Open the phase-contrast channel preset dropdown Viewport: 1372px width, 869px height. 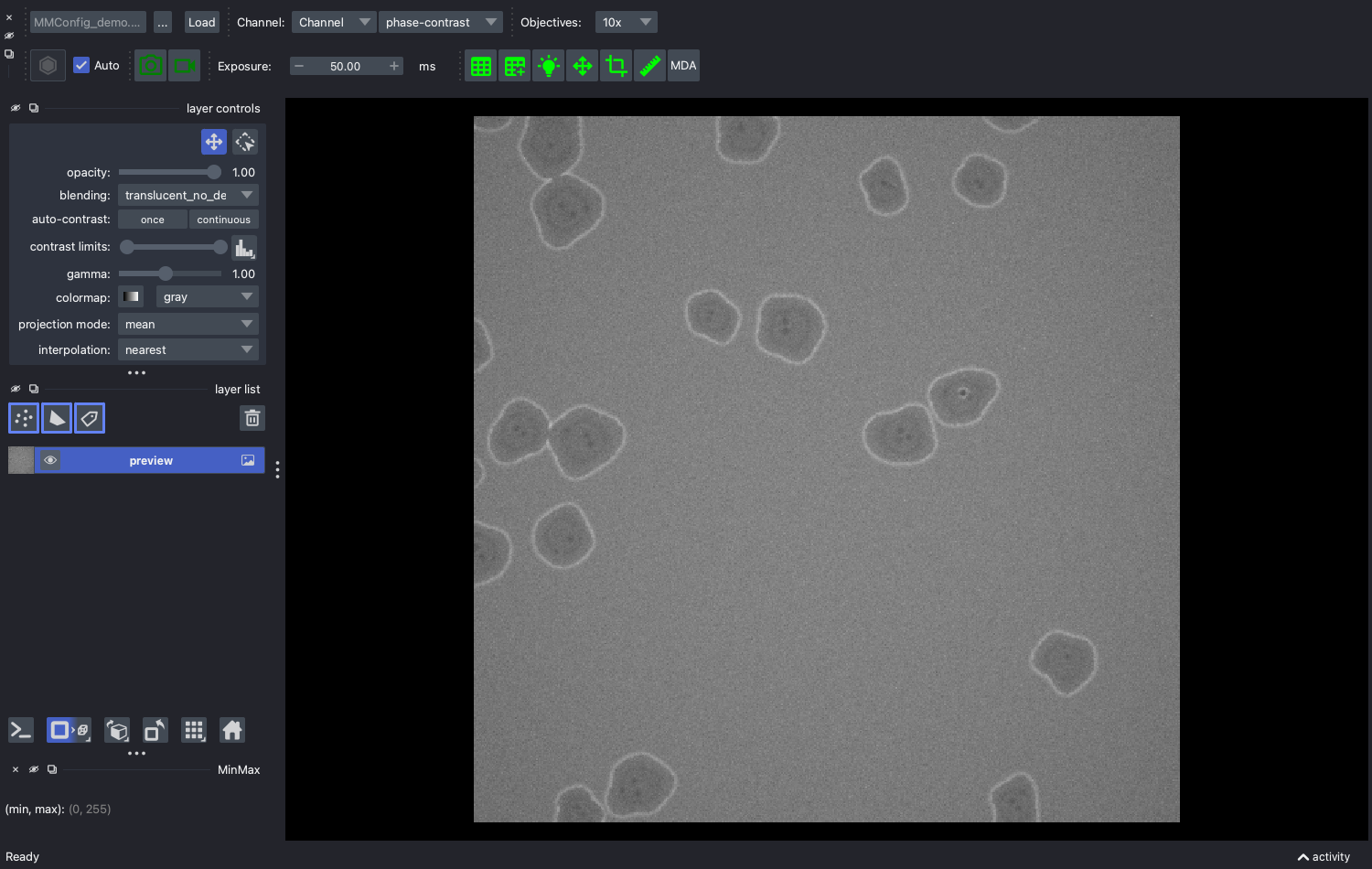(x=441, y=22)
